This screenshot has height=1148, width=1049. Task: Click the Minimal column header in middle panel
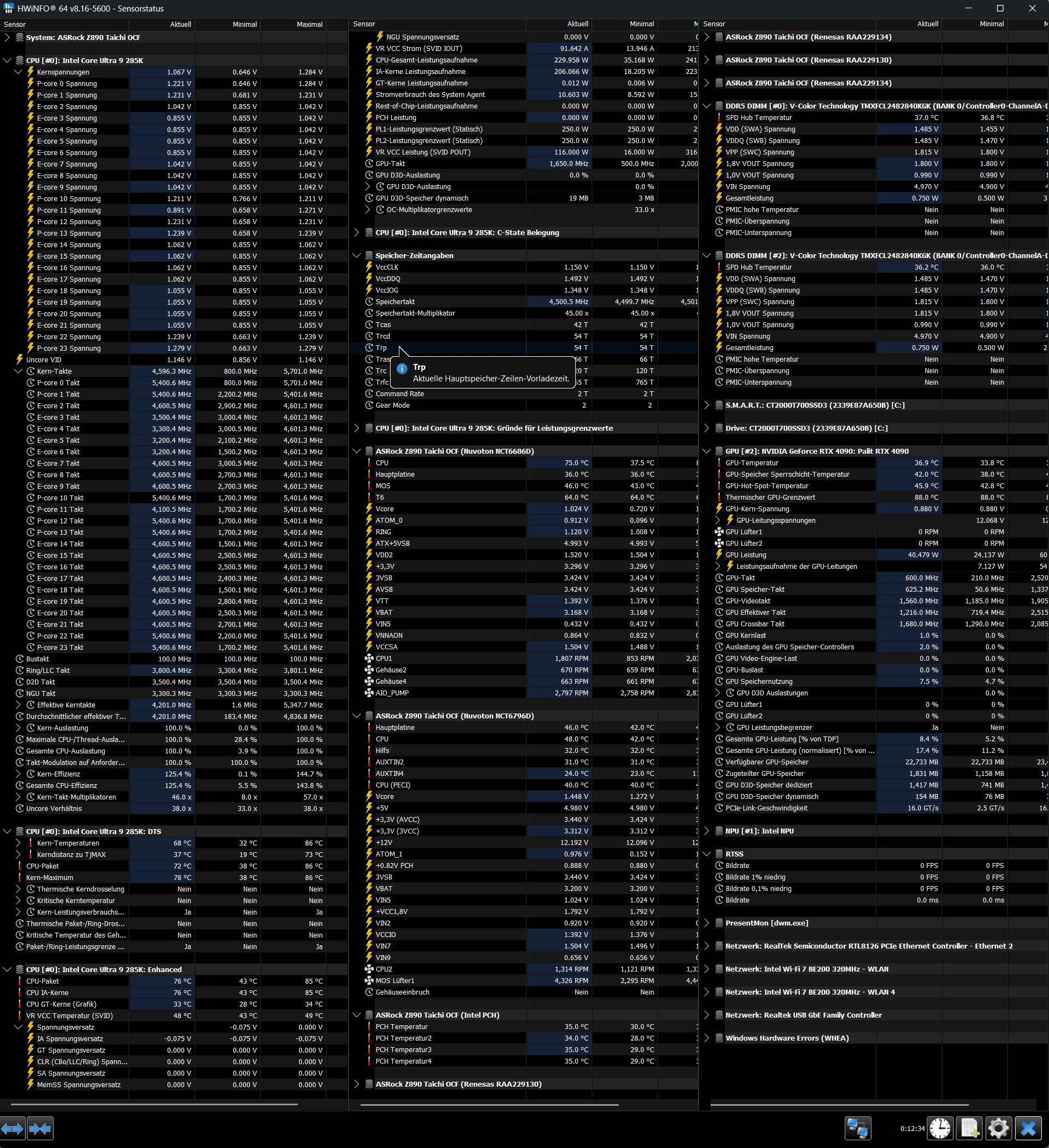pos(624,24)
